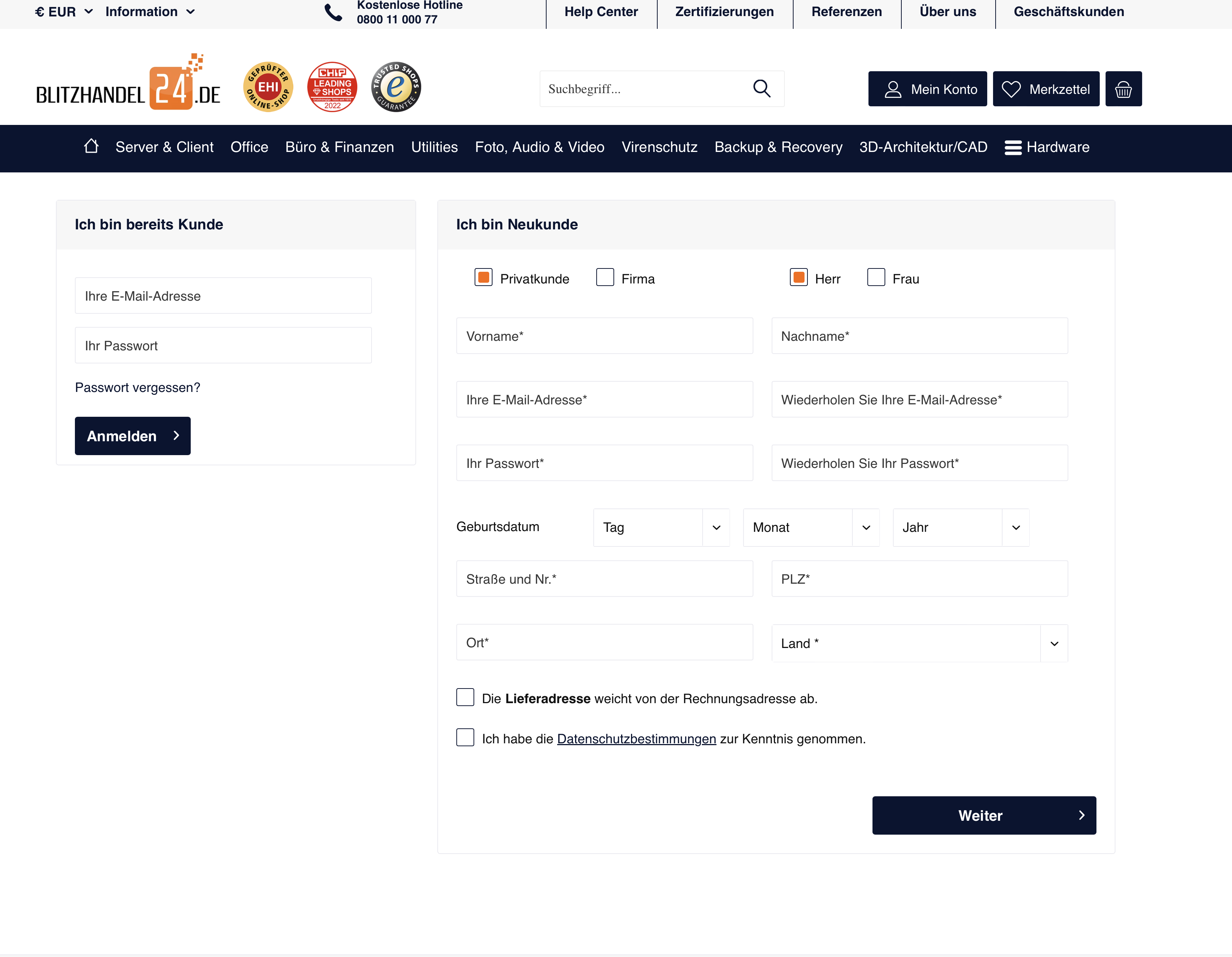The height and width of the screenshot is (957, 1232).
Task: Accept the Datenschutzbestimmungen checkbox
Action: pos(465,737)
